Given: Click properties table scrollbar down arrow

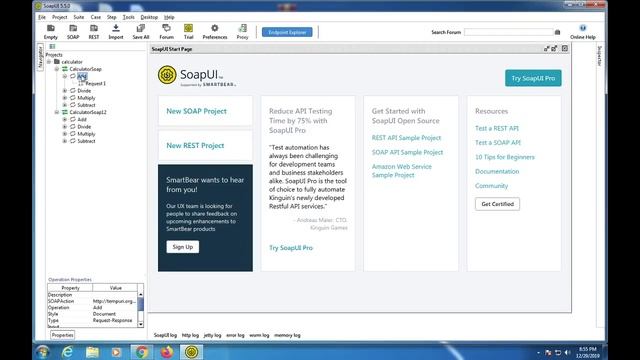Looking at the screenshot, I should click(x=140, y=324).
